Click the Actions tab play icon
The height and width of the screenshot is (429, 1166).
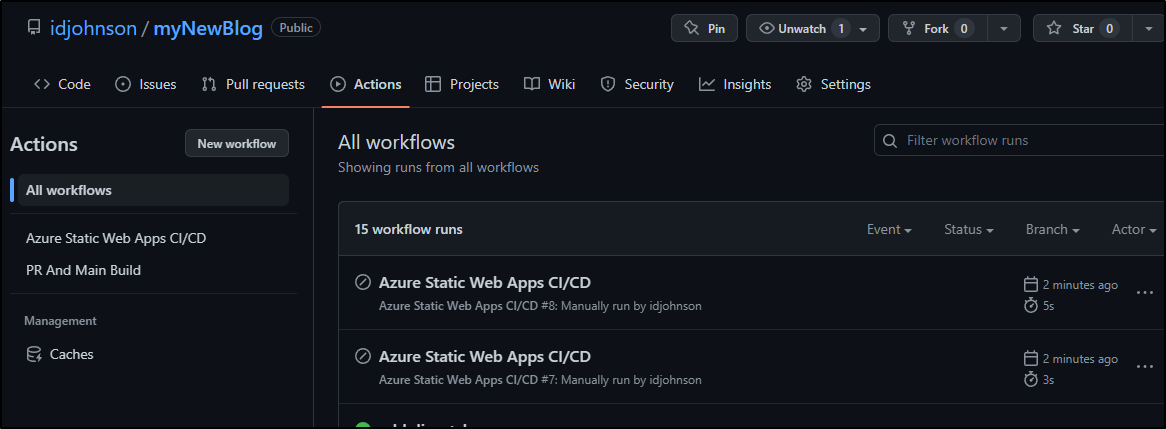point(338,84)
